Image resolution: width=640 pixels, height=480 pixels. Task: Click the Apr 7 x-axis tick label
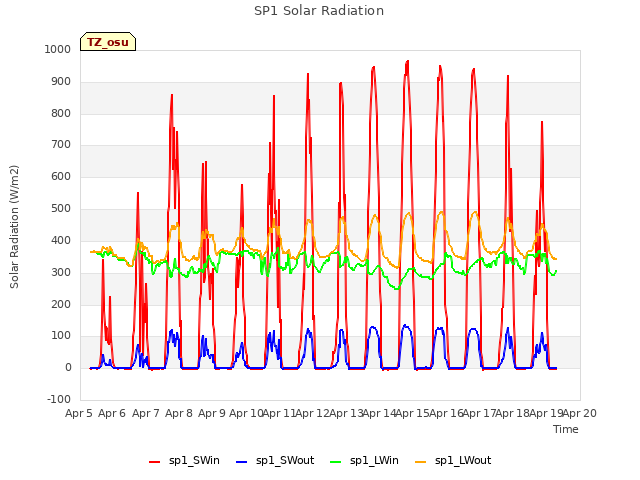click(x=146, y=413)
